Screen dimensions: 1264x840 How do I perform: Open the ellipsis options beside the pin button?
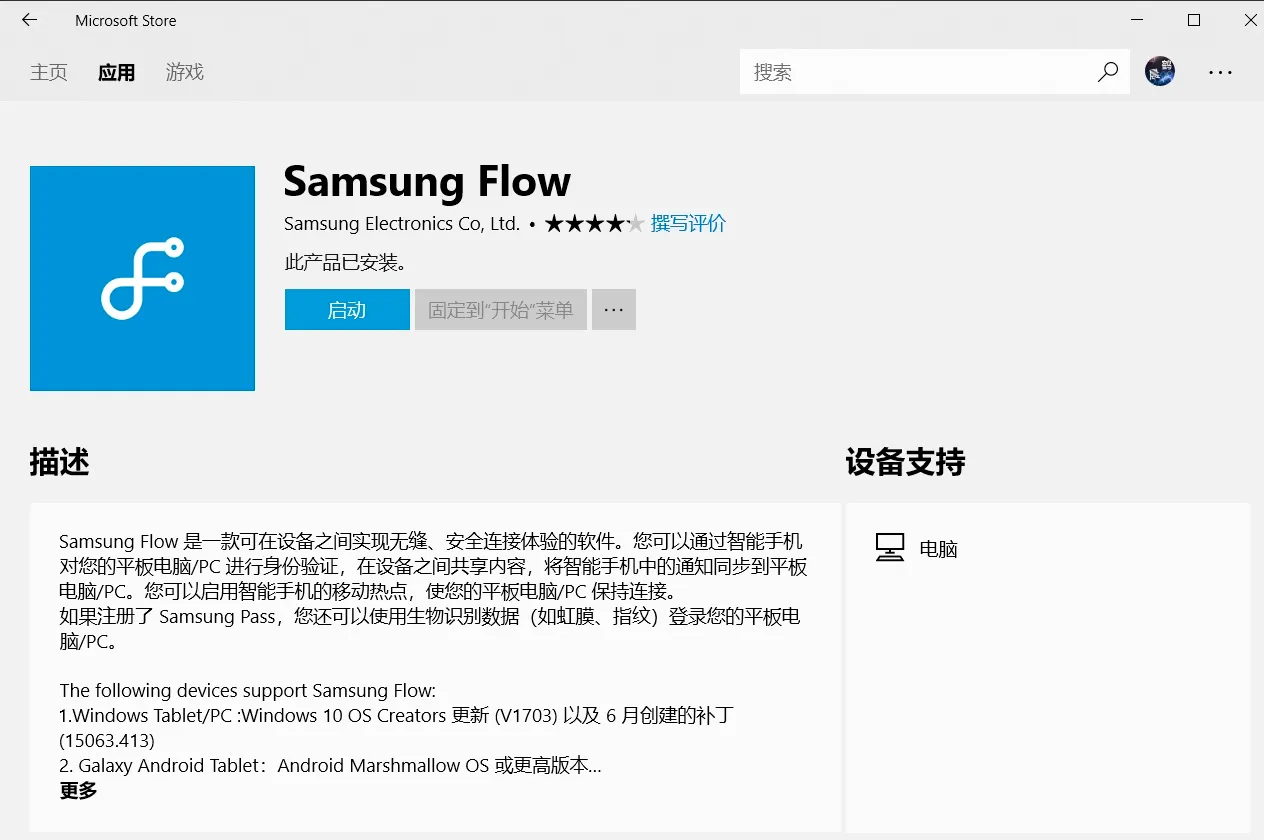[614, 310]
